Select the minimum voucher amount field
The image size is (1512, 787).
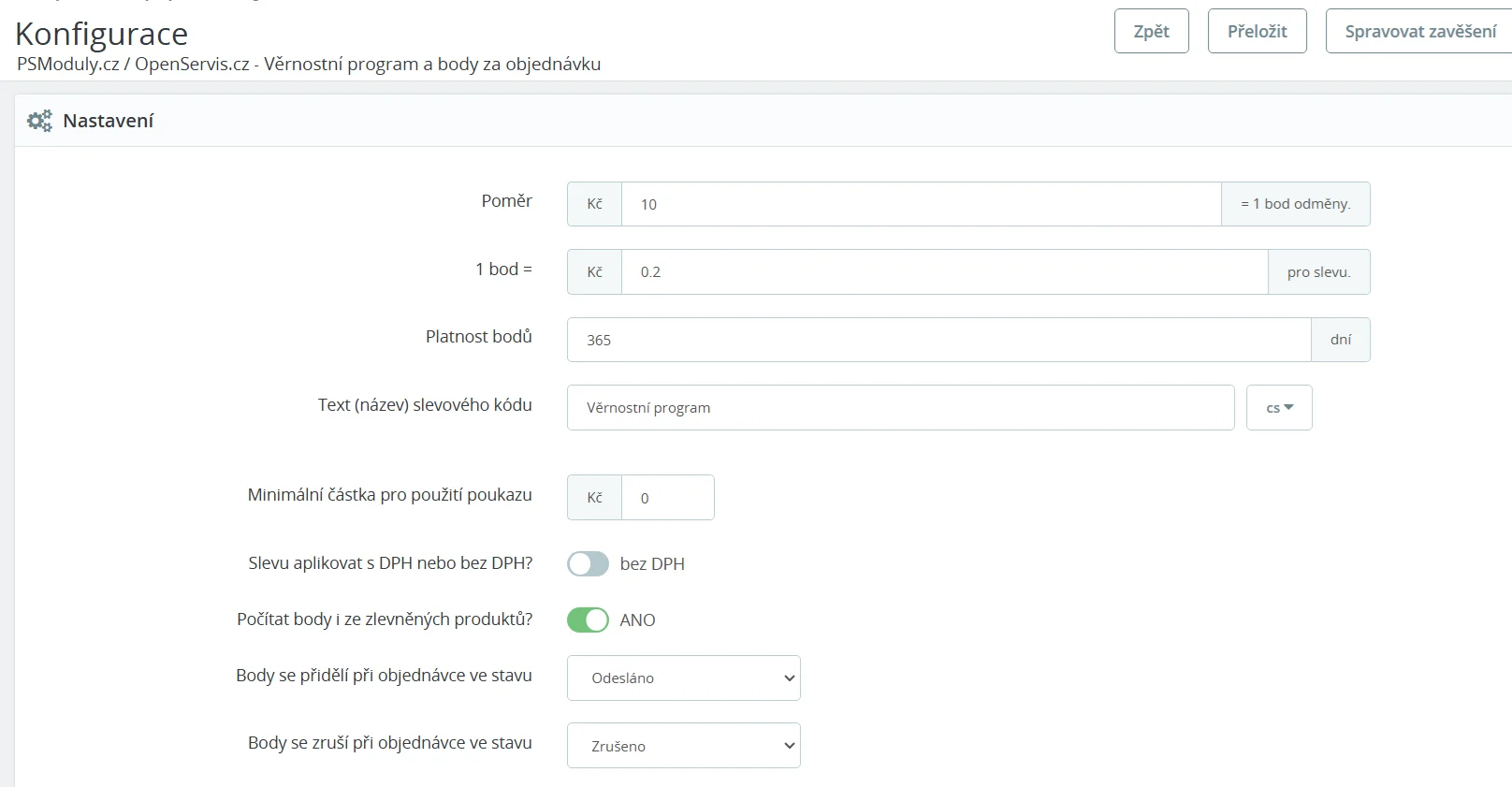coord(667,498)
